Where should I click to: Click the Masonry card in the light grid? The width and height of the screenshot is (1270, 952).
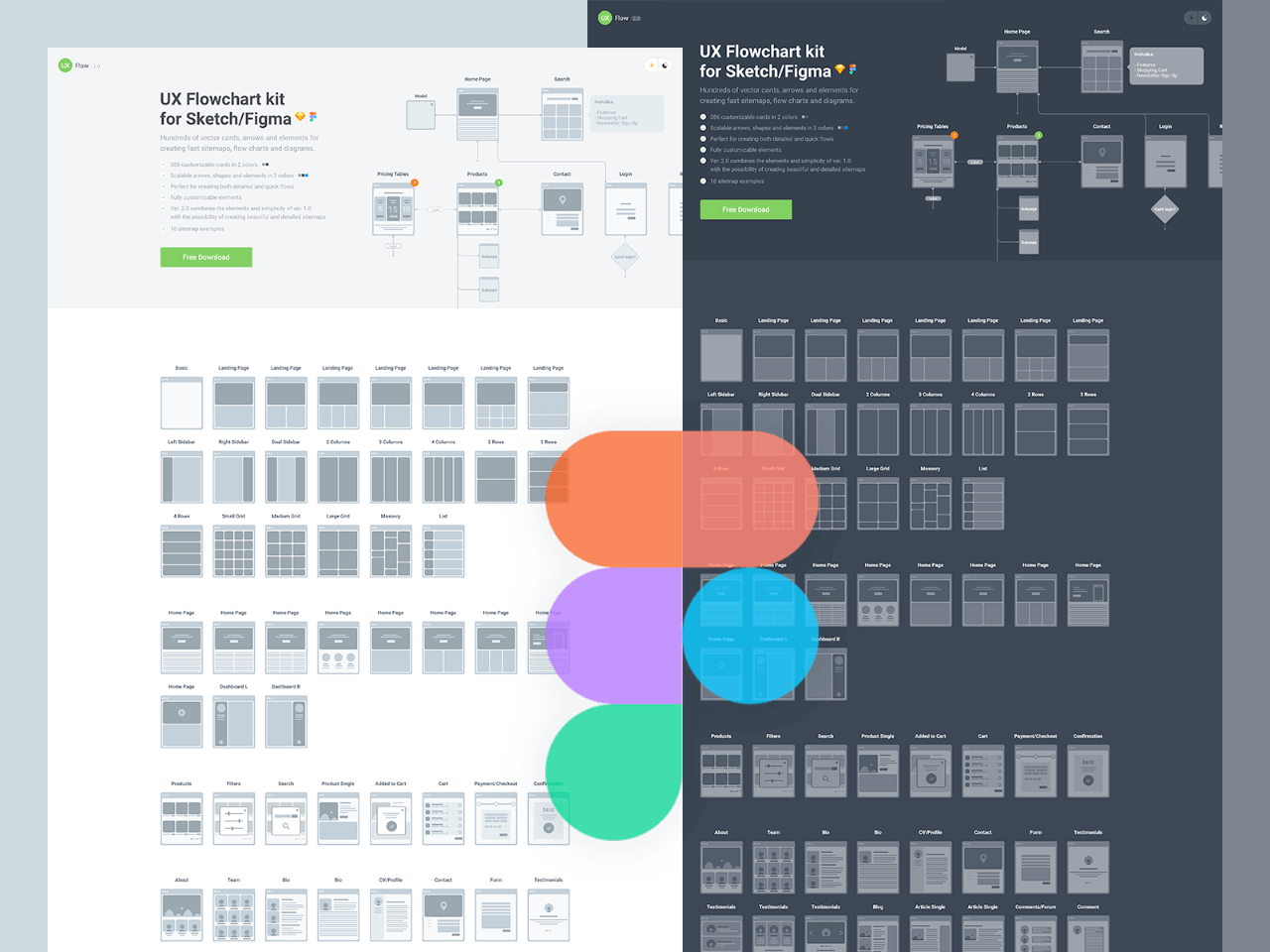pyautogui.click(x=391, y=551)
